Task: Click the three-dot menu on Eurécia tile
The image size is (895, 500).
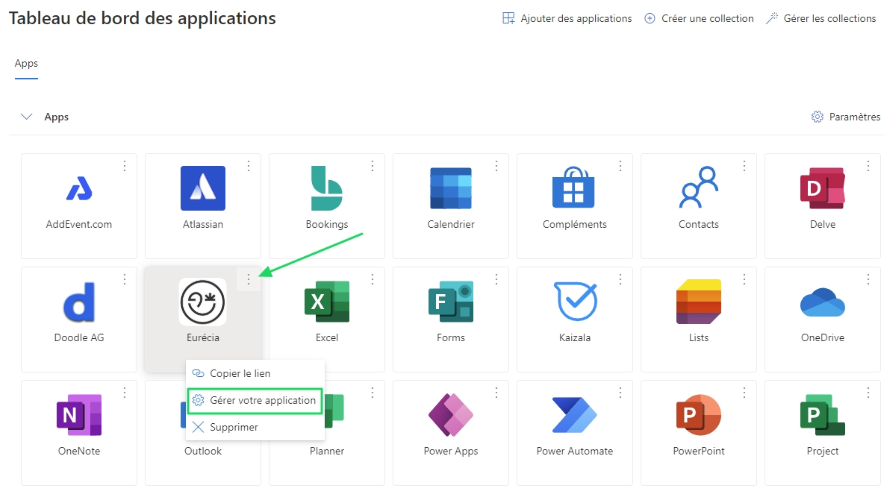Action: [248, 279]
